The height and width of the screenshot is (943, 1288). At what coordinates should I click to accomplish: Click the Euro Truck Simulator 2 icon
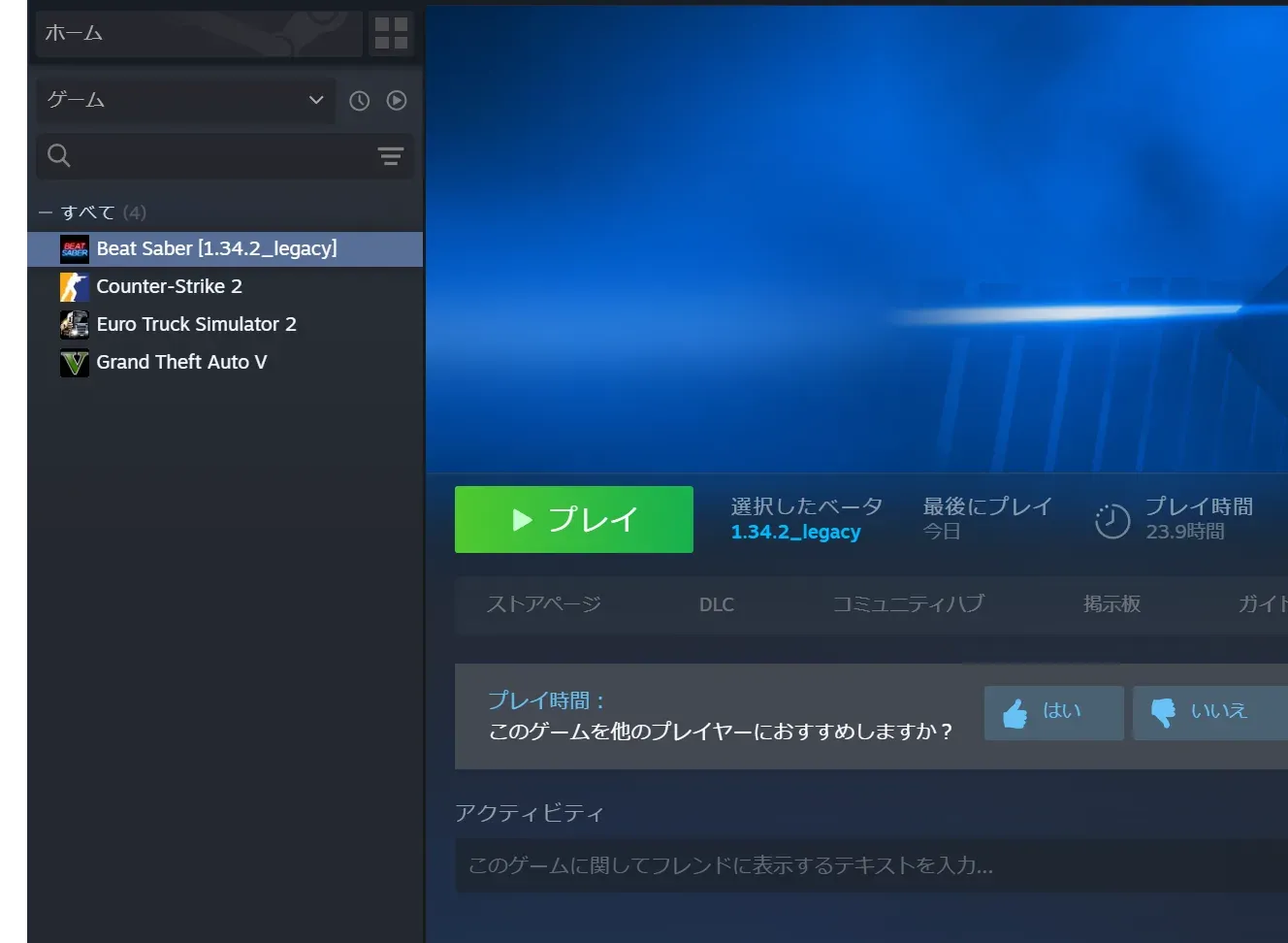[x=74, y=324]
